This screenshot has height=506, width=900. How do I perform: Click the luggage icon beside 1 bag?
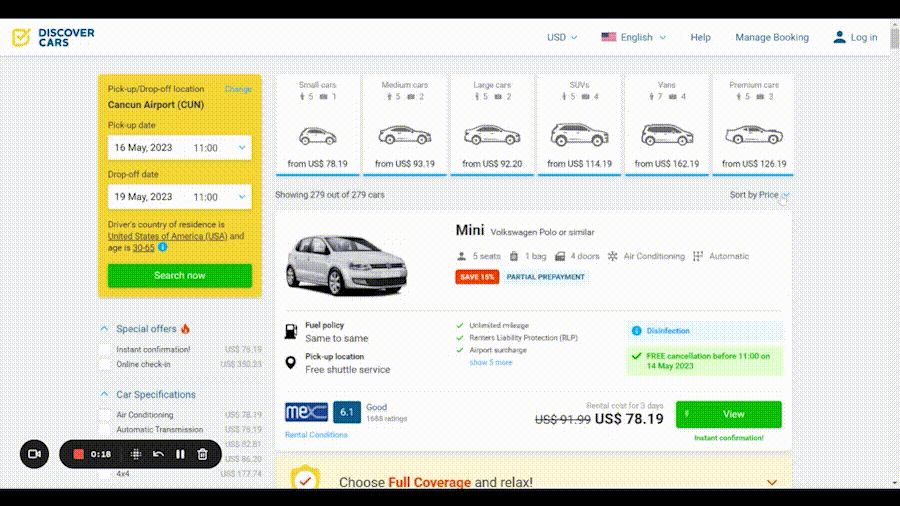[x=514, y=256]
